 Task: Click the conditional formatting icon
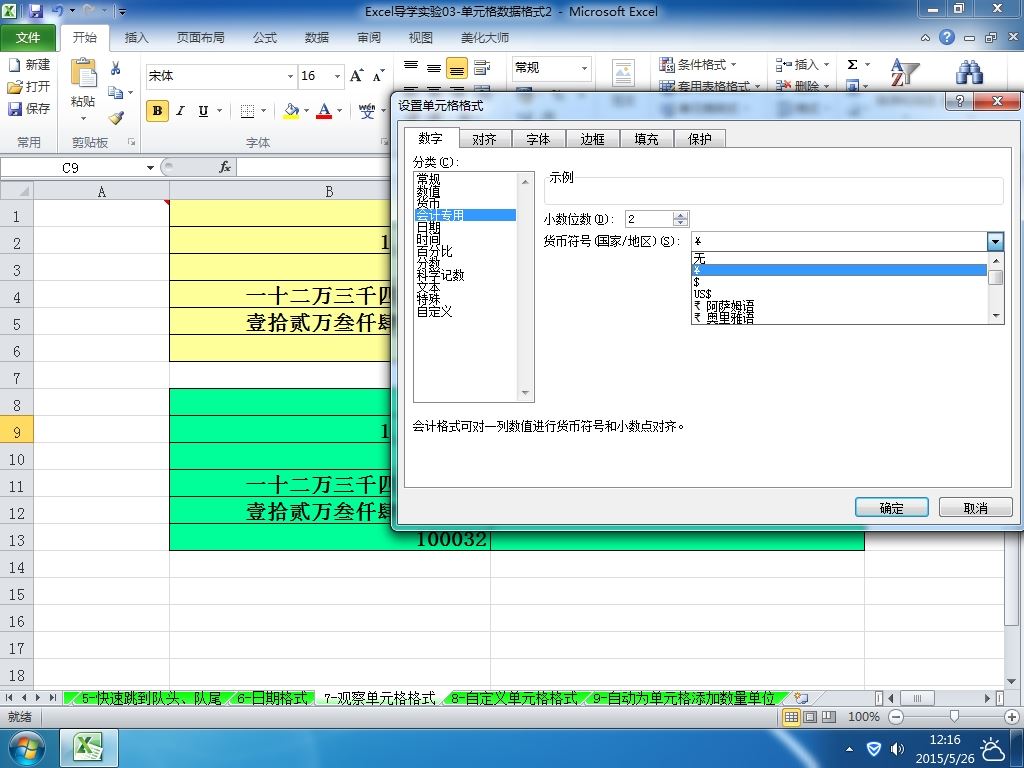[x=666, y=65]
